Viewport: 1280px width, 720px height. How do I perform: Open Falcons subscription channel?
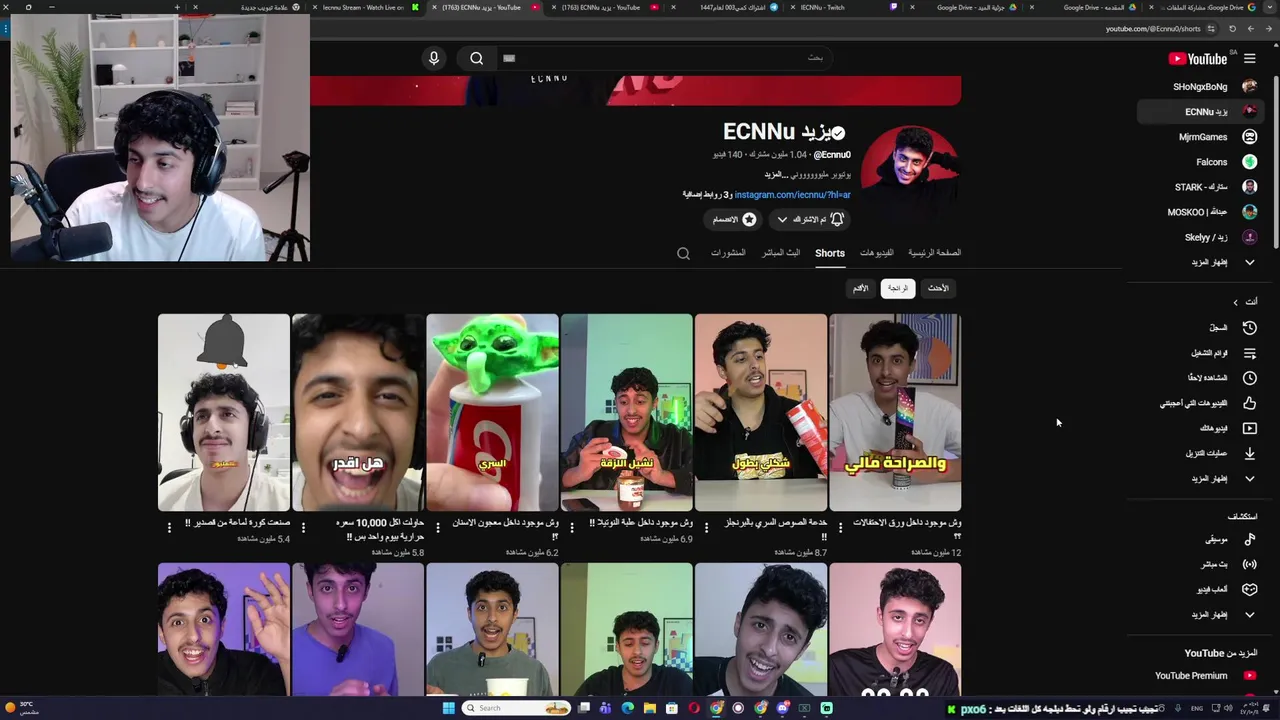point(1199,162)
